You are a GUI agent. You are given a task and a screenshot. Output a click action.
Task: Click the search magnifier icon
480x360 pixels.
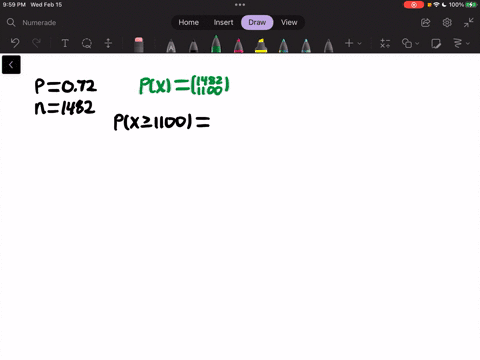pos(11,22)
